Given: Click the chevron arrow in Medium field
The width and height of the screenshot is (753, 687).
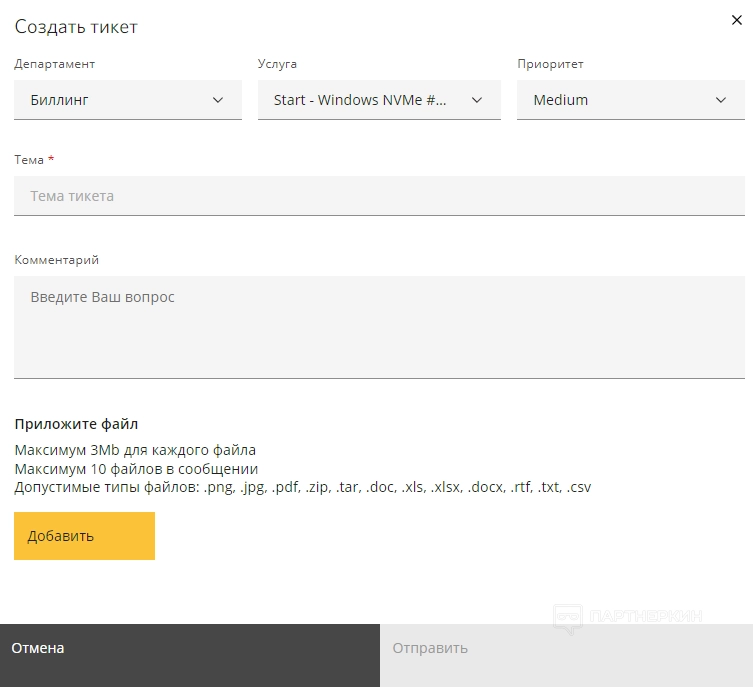Looking at the screenshot, I should tap(722, 100).
